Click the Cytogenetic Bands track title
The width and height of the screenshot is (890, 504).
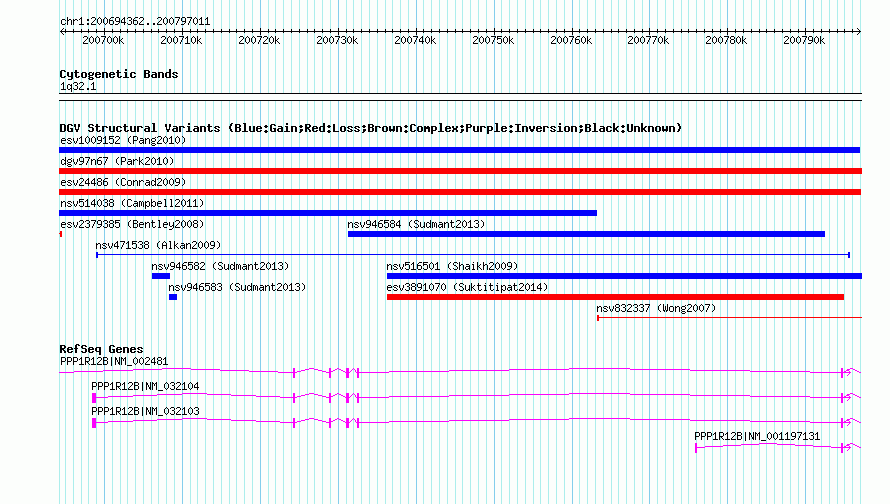pos(119,74)
